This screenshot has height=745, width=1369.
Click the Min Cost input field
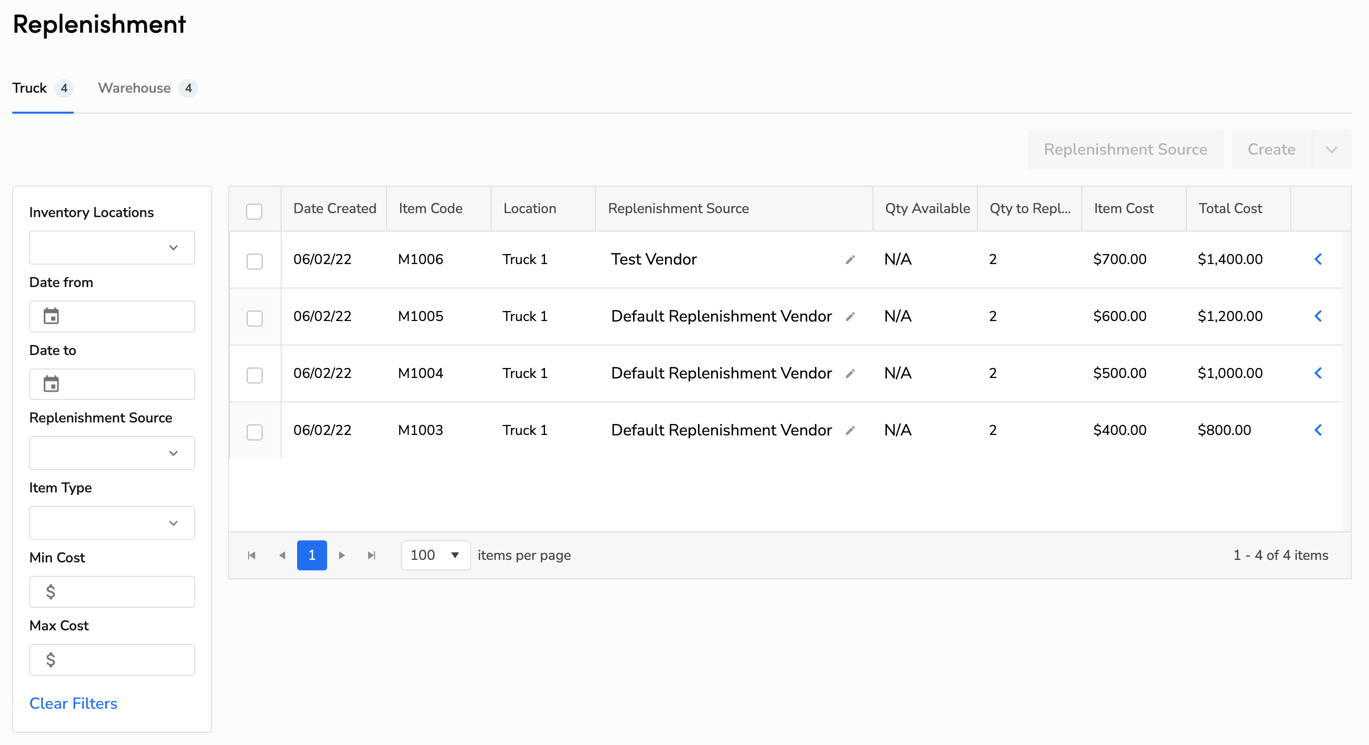coord(111,591)
